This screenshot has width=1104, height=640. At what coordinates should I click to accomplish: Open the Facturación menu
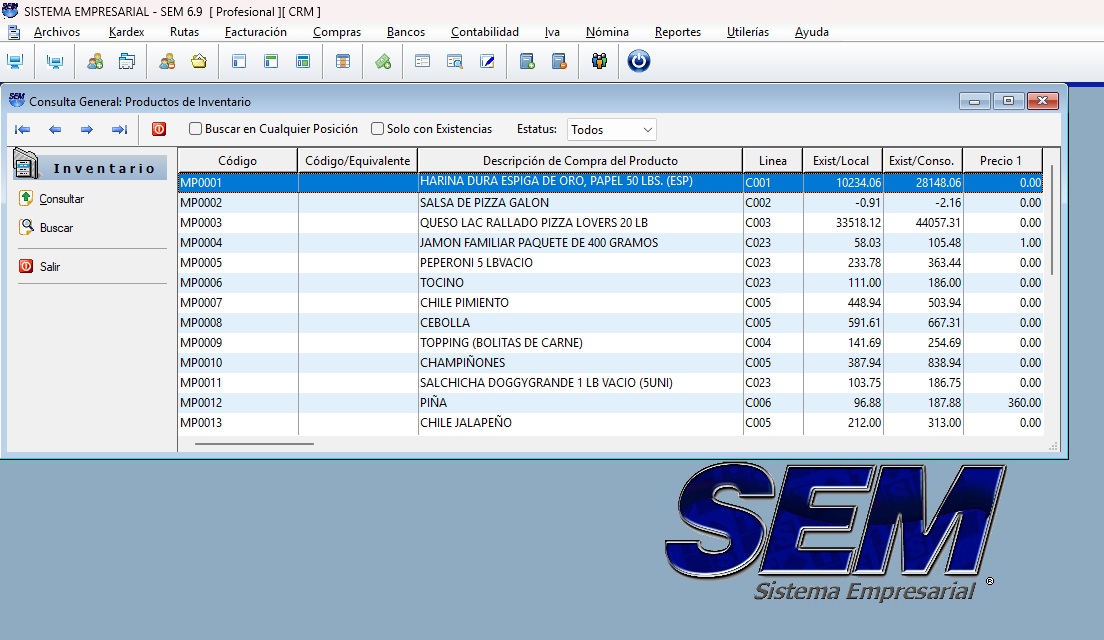tap(256, 32)
